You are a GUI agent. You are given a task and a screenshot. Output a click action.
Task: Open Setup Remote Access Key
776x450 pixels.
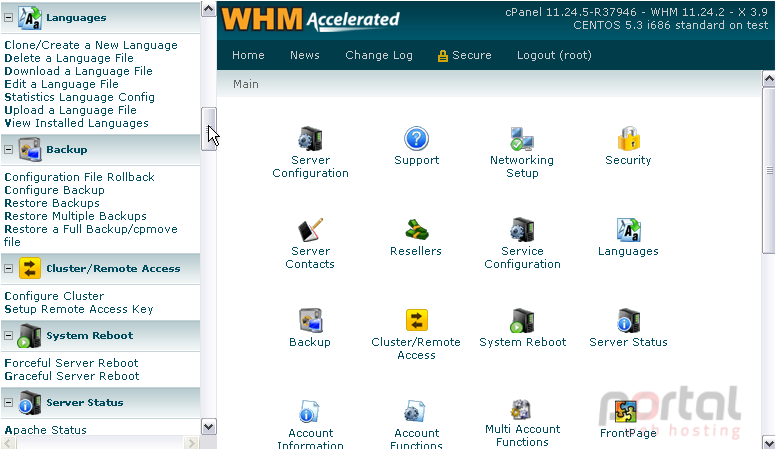click(x=79, y=309)
